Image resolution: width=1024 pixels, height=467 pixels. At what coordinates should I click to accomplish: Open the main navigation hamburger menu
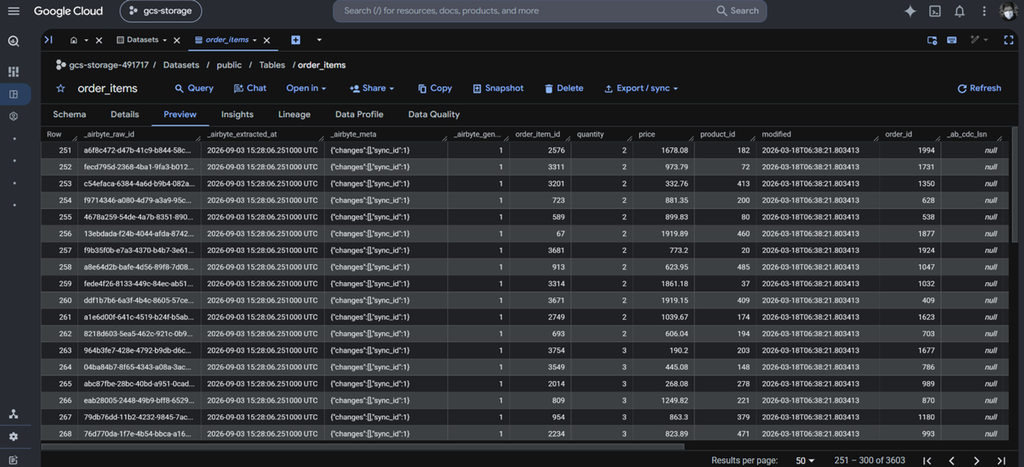(x=14, y=11)
